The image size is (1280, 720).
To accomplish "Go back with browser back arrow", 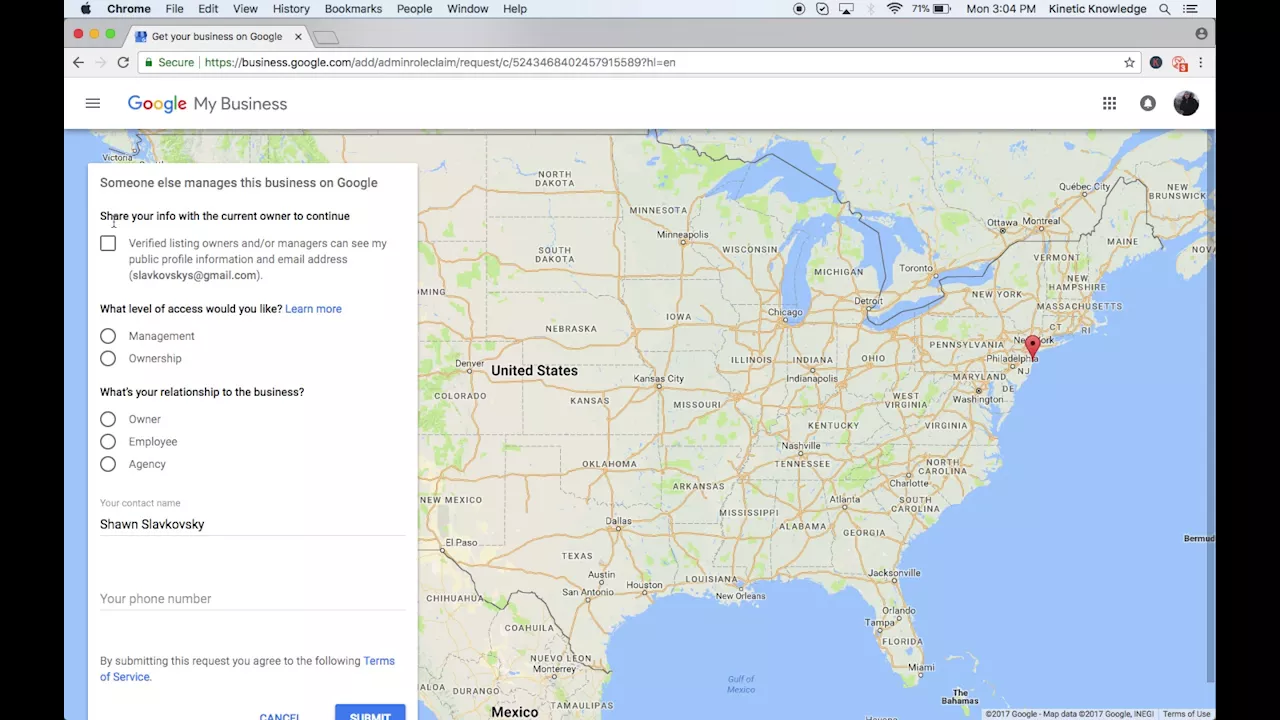I will (x=78, y=62).
